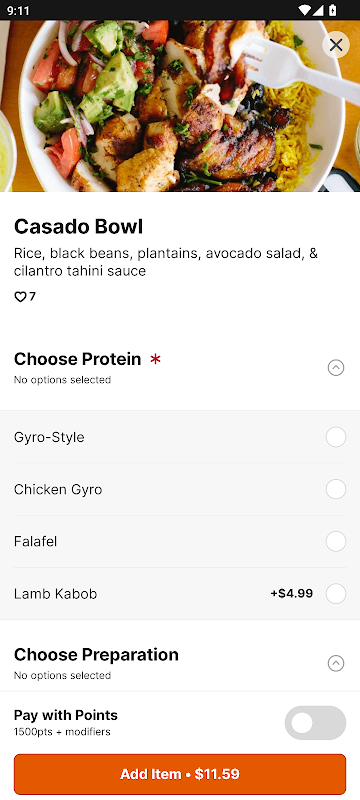Tap the Lamb Kabob +$4.99 price
360x800 pixels.
292,593
